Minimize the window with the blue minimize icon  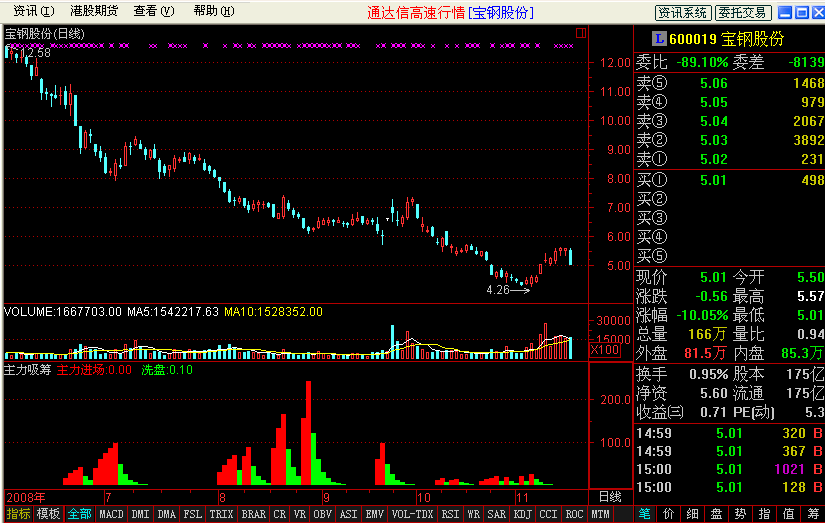(x=785, y=13)
